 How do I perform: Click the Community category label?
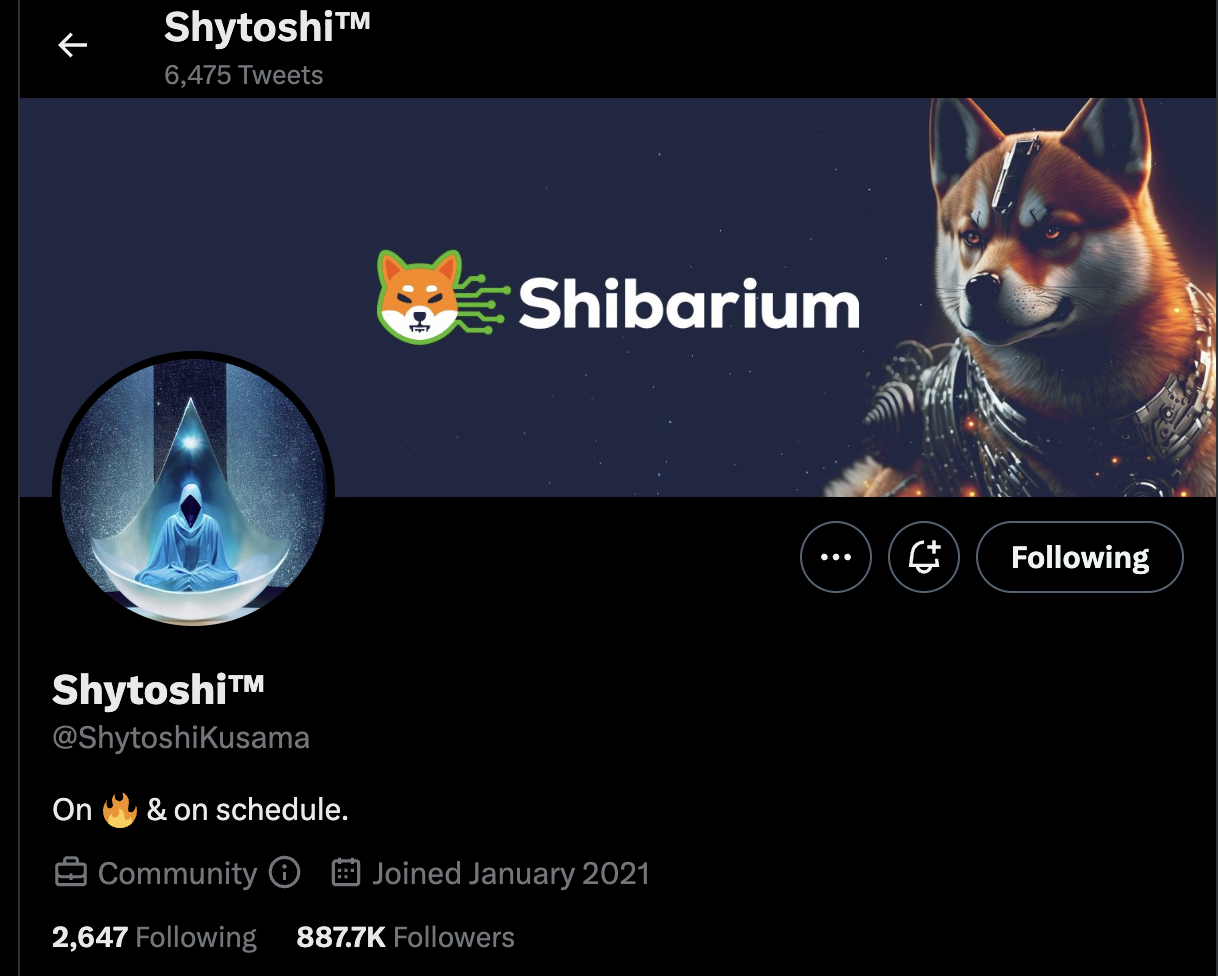177,873
